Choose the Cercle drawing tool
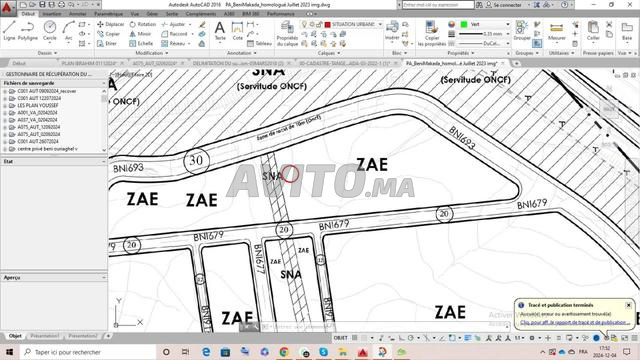The width and height of the screenshot is (640, 360). (x=50, y=31)
